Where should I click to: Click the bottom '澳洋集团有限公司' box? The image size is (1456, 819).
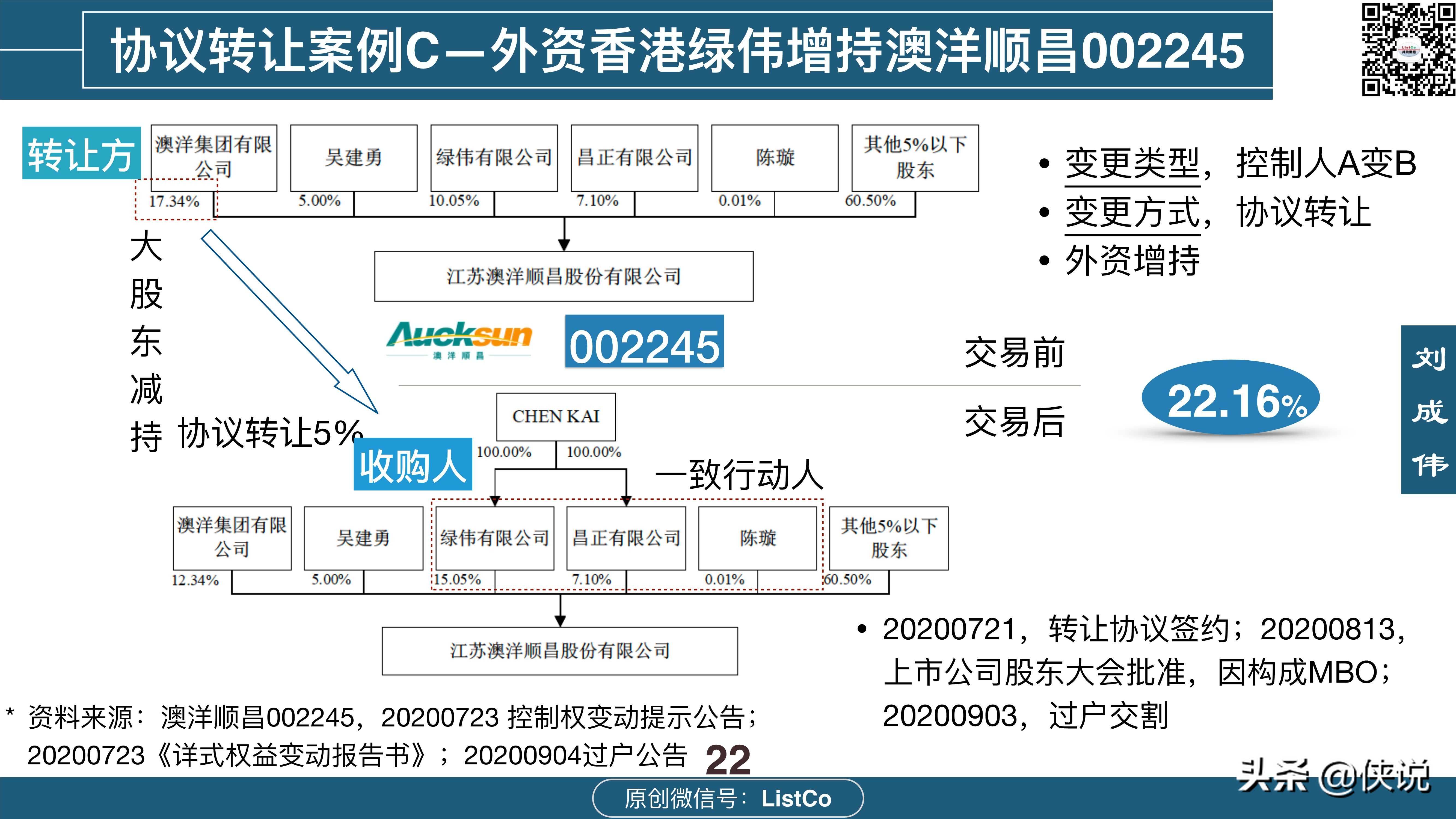(x=232, y=538)
